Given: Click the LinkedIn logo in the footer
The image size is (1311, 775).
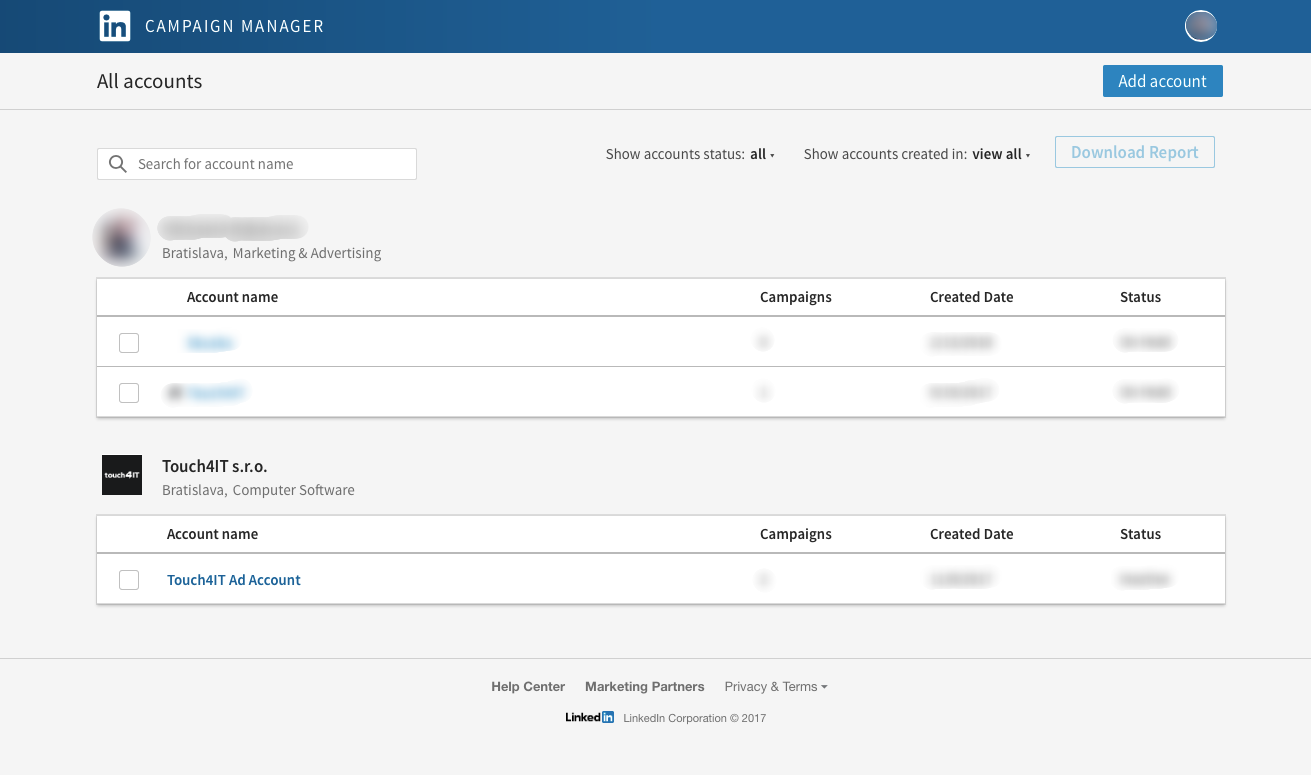Looking at the screenshot, I should (589, 717).
